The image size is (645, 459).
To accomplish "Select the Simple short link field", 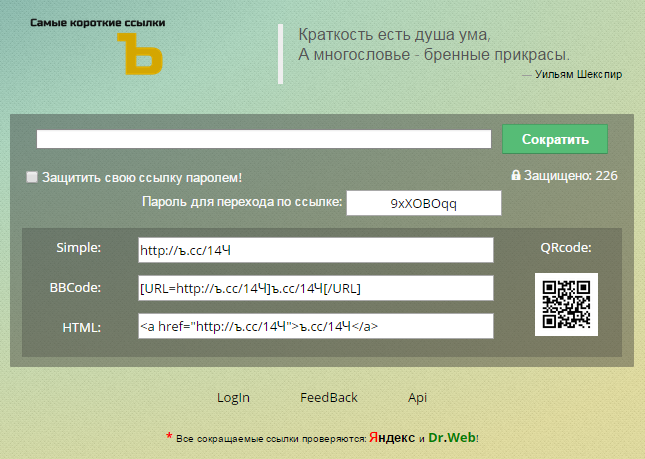I will coord(316,250).
